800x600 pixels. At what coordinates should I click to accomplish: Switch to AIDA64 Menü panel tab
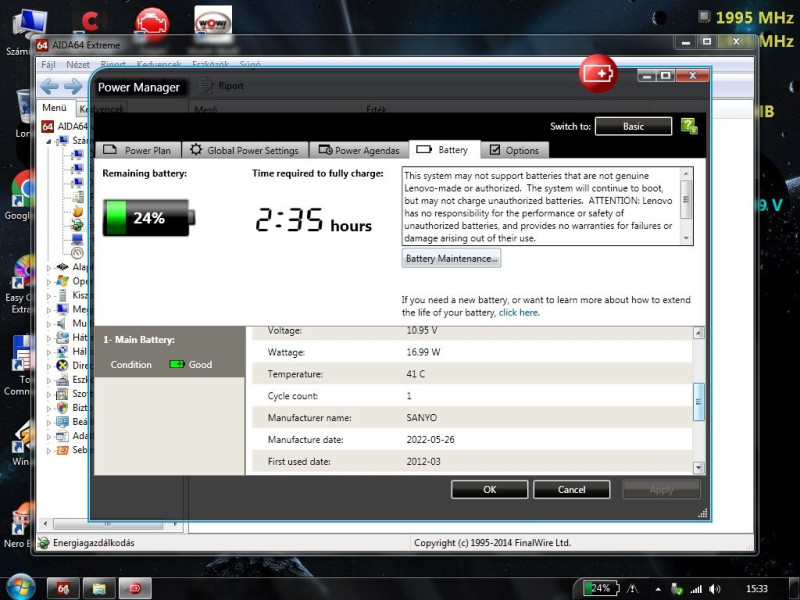[54, 108]
